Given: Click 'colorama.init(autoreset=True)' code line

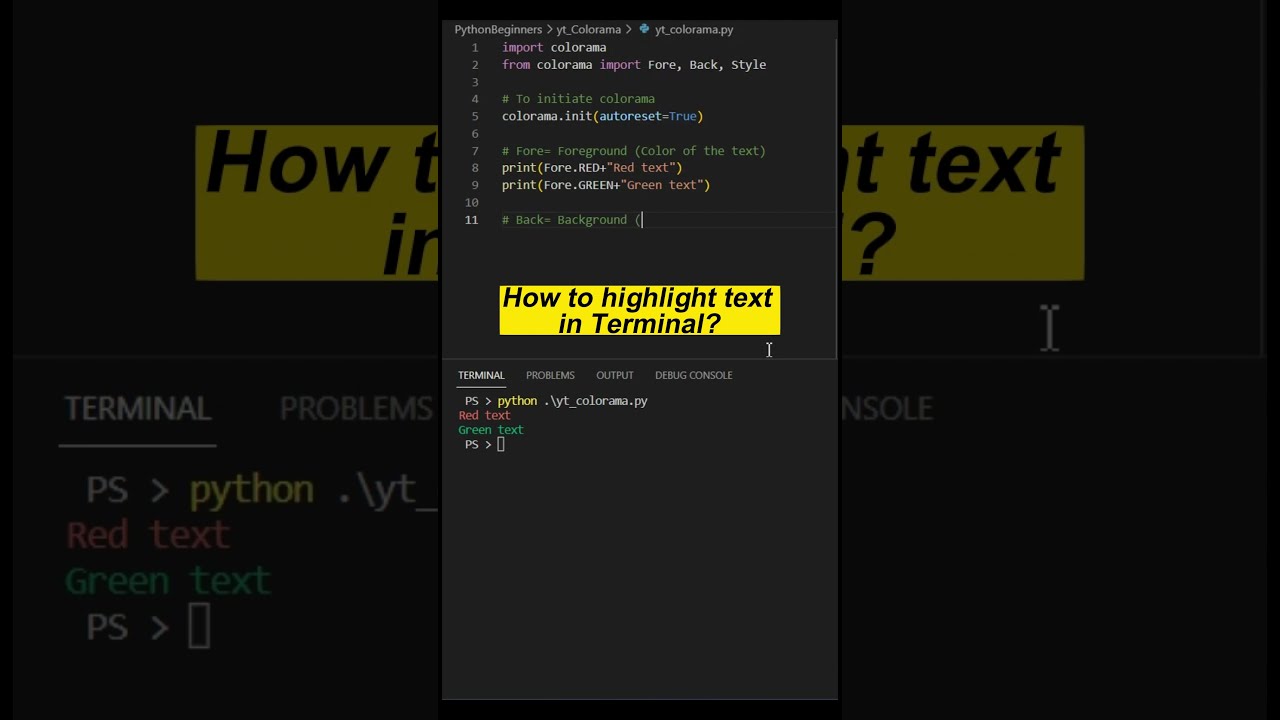Looking at the screenshot, I should [602, 116].
